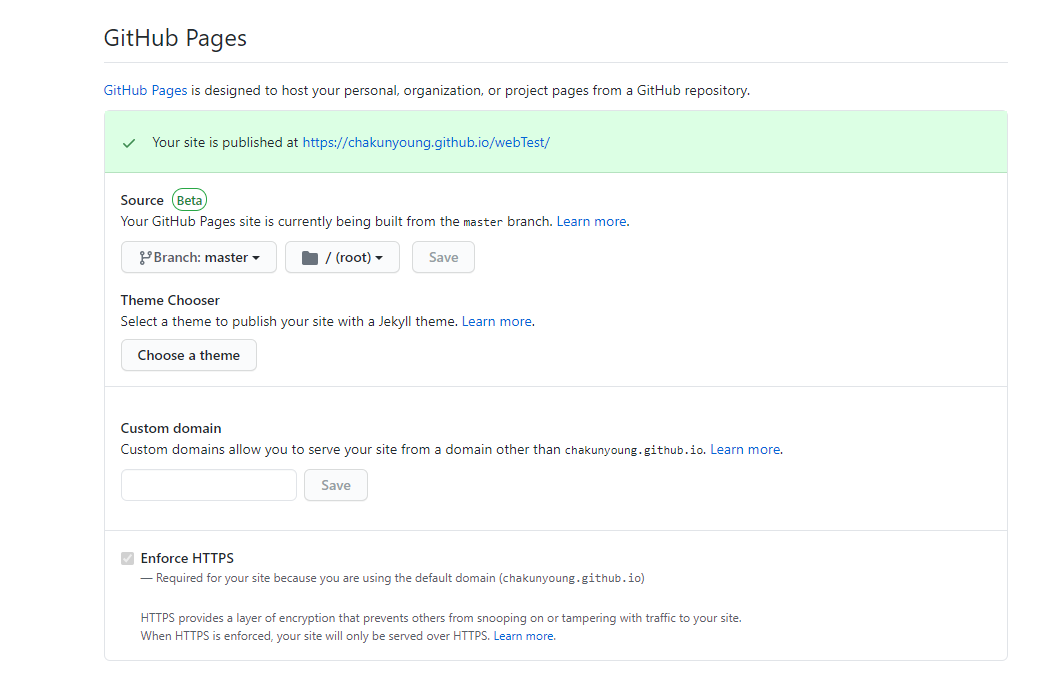
Task: Click the Choose a theme button
Action: (189, 355)
